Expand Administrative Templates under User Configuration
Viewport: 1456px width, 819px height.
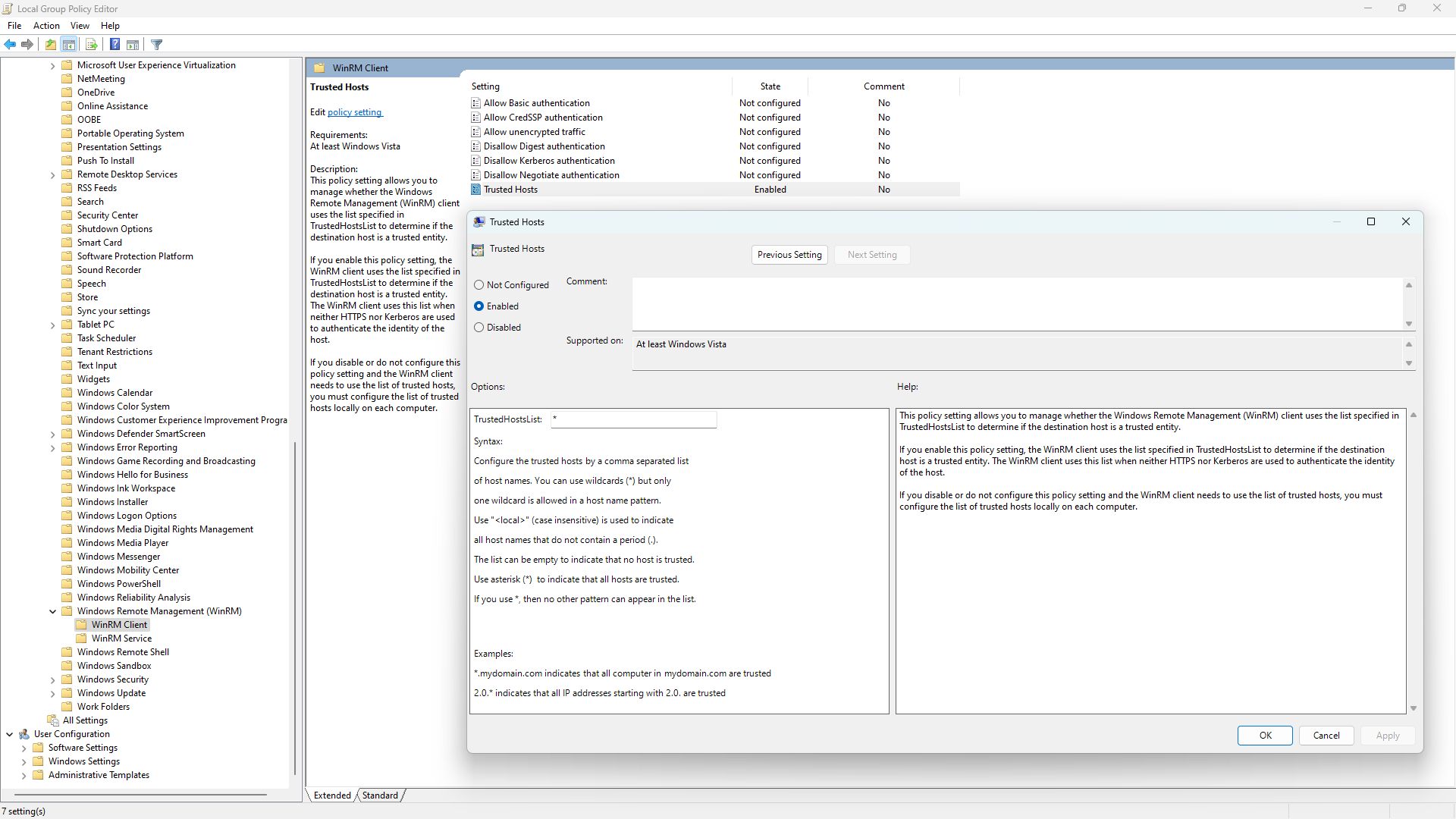coord(24,776)
